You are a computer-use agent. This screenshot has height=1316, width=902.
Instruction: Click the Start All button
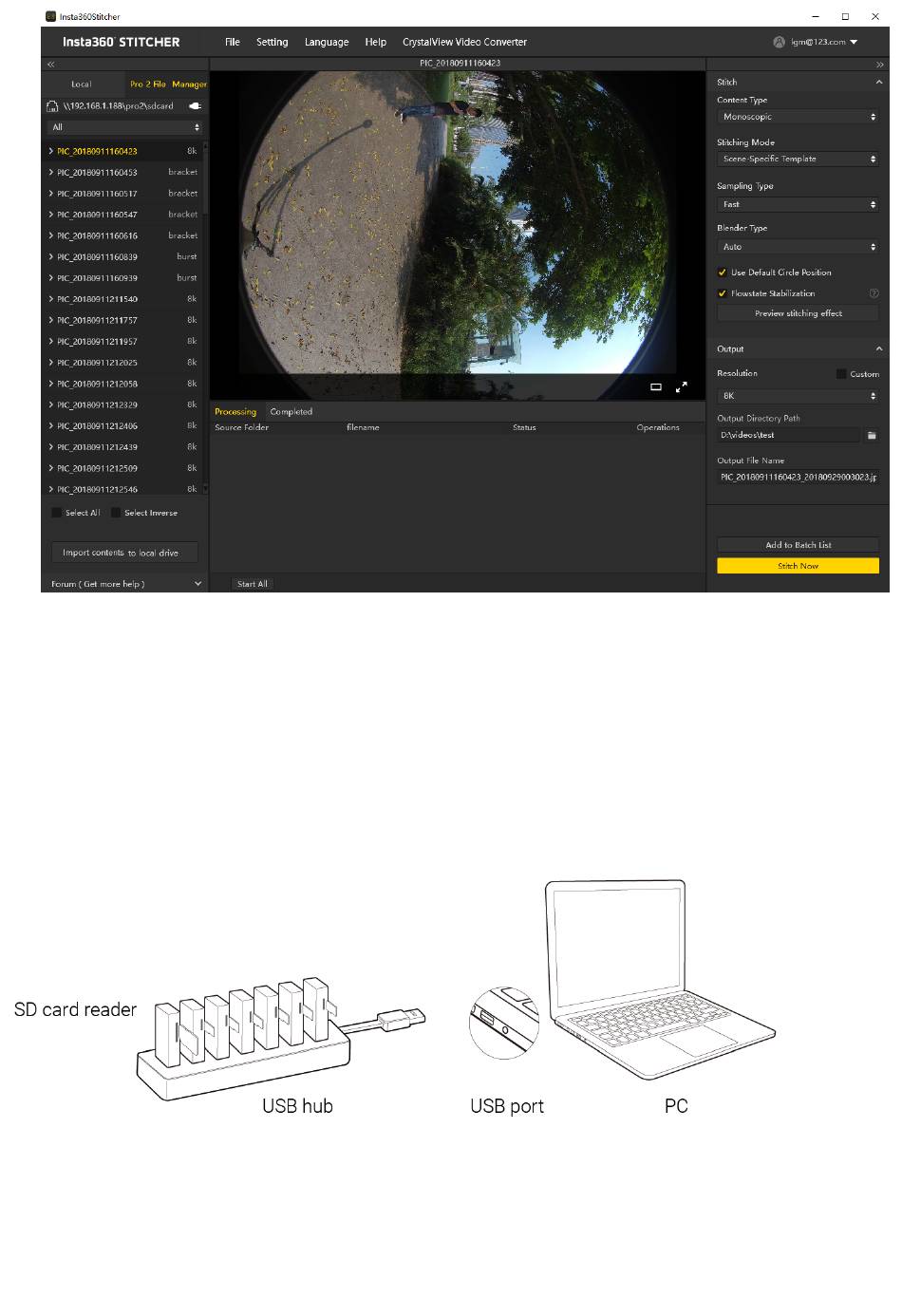(252, 584)
